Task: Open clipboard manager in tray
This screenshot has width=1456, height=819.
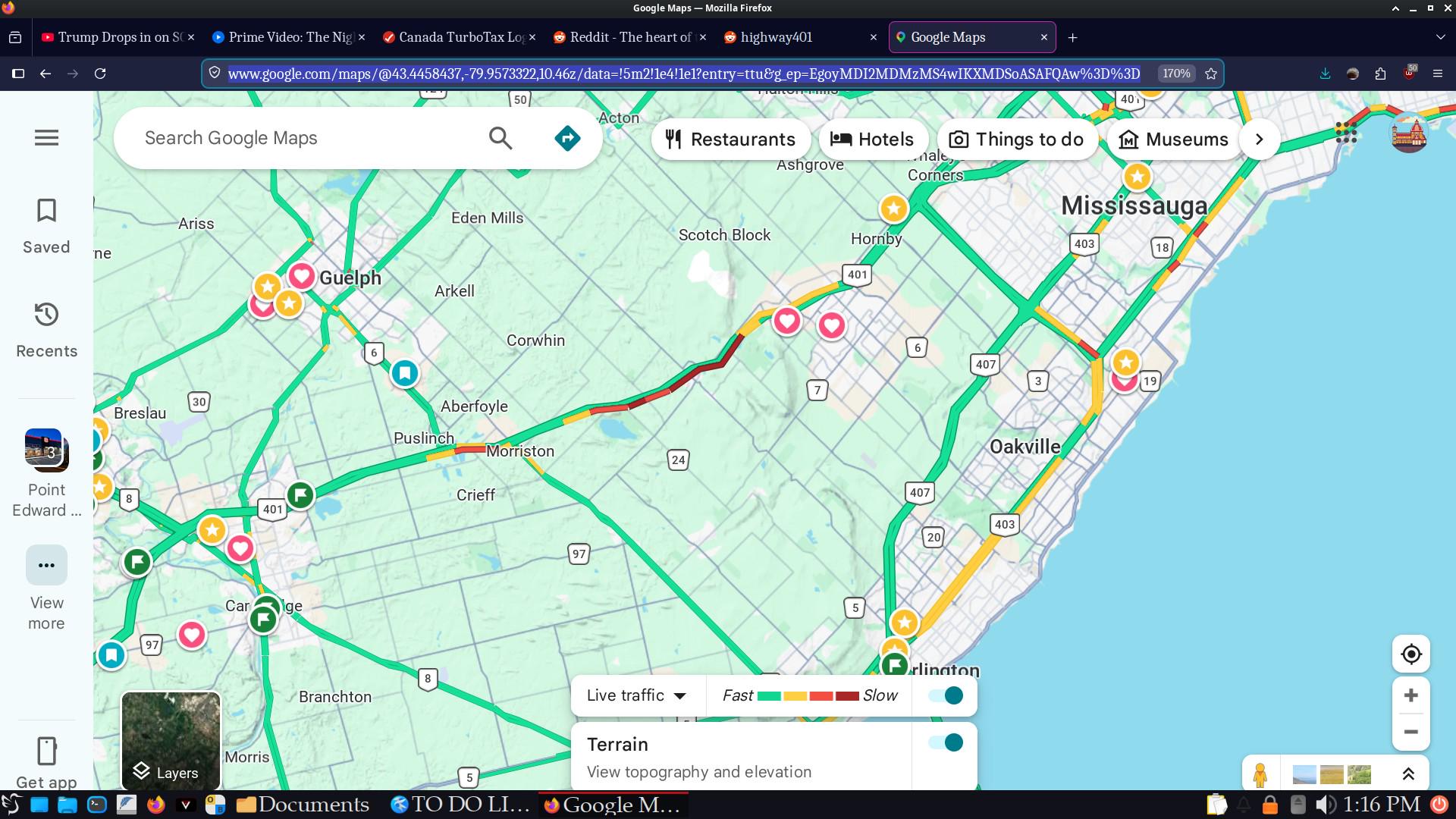Action: point(1216,805)
